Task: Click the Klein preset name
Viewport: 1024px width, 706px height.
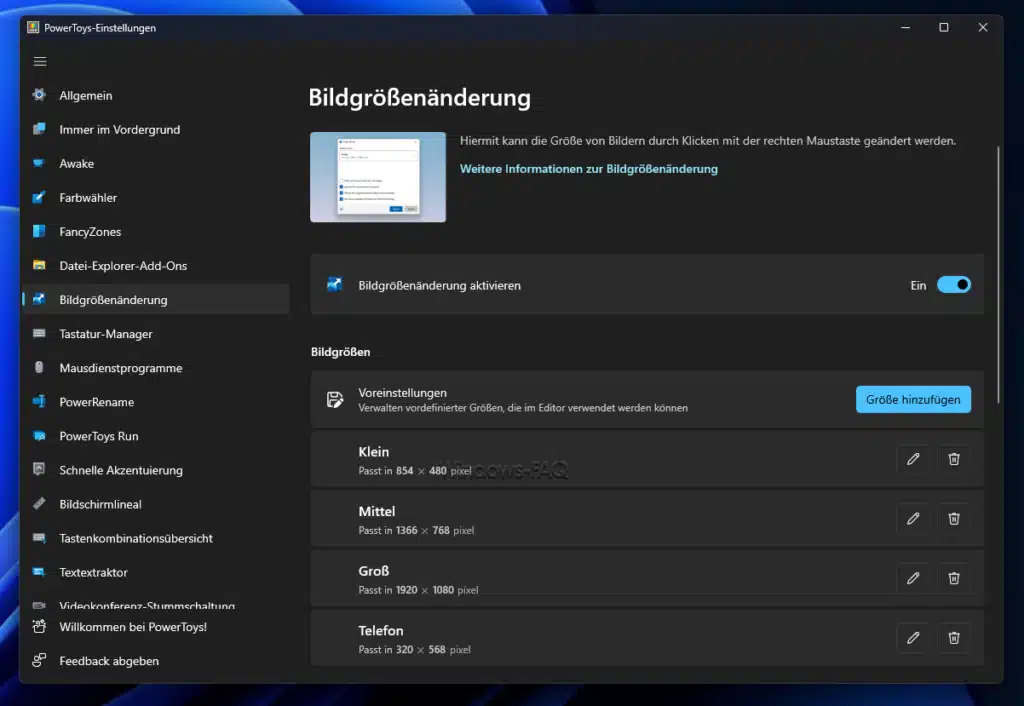Action: (x=374, y=451)
